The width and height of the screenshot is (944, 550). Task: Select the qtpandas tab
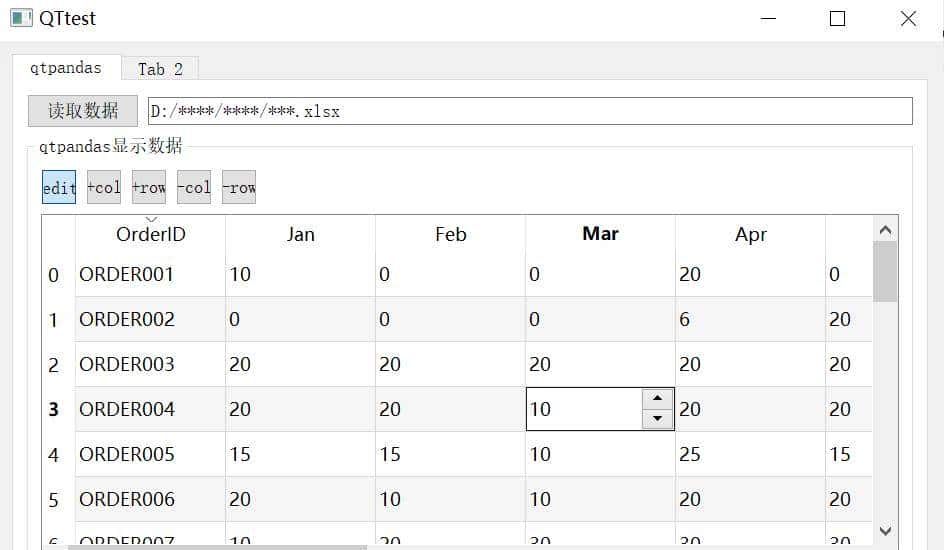(66, 68)
